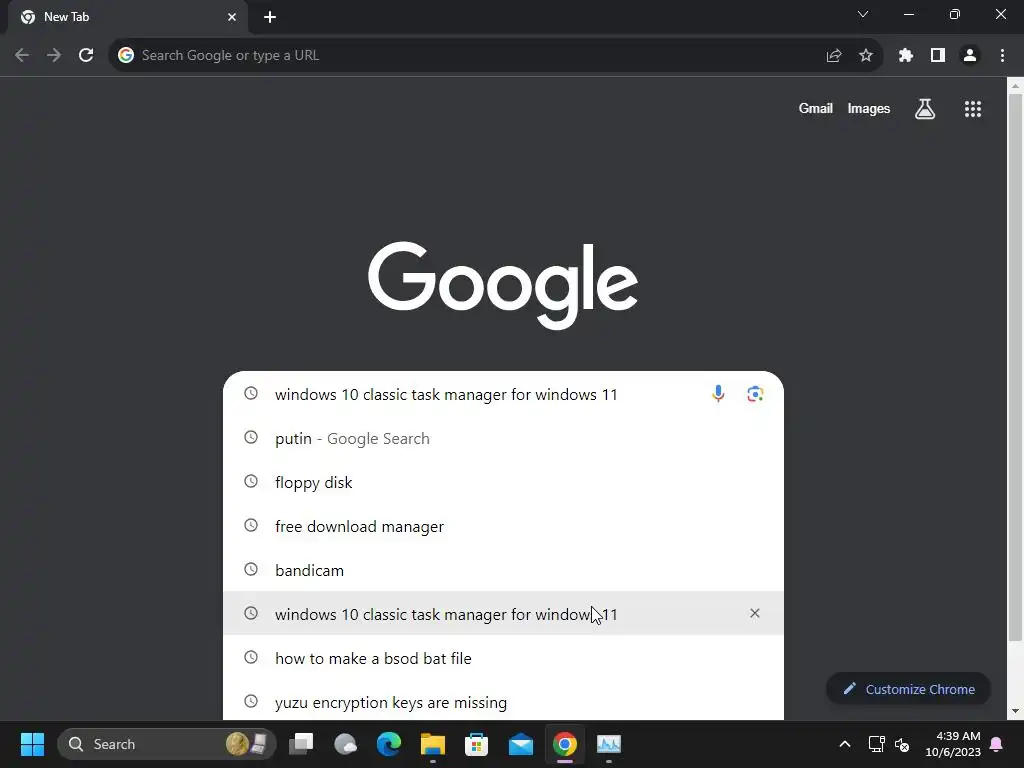Select 'how to make a bsod bat file'

(503, 658)
